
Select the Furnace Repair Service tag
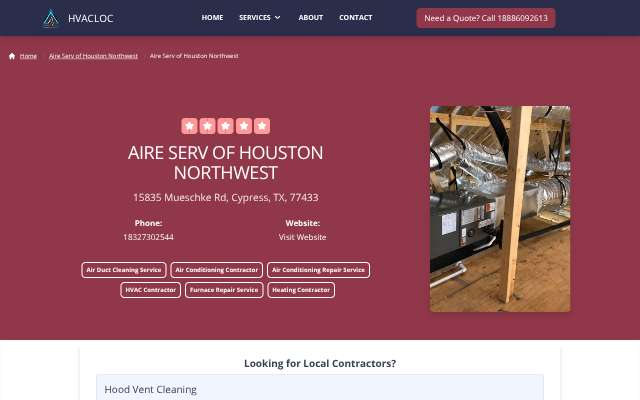[x=224, y=290]
